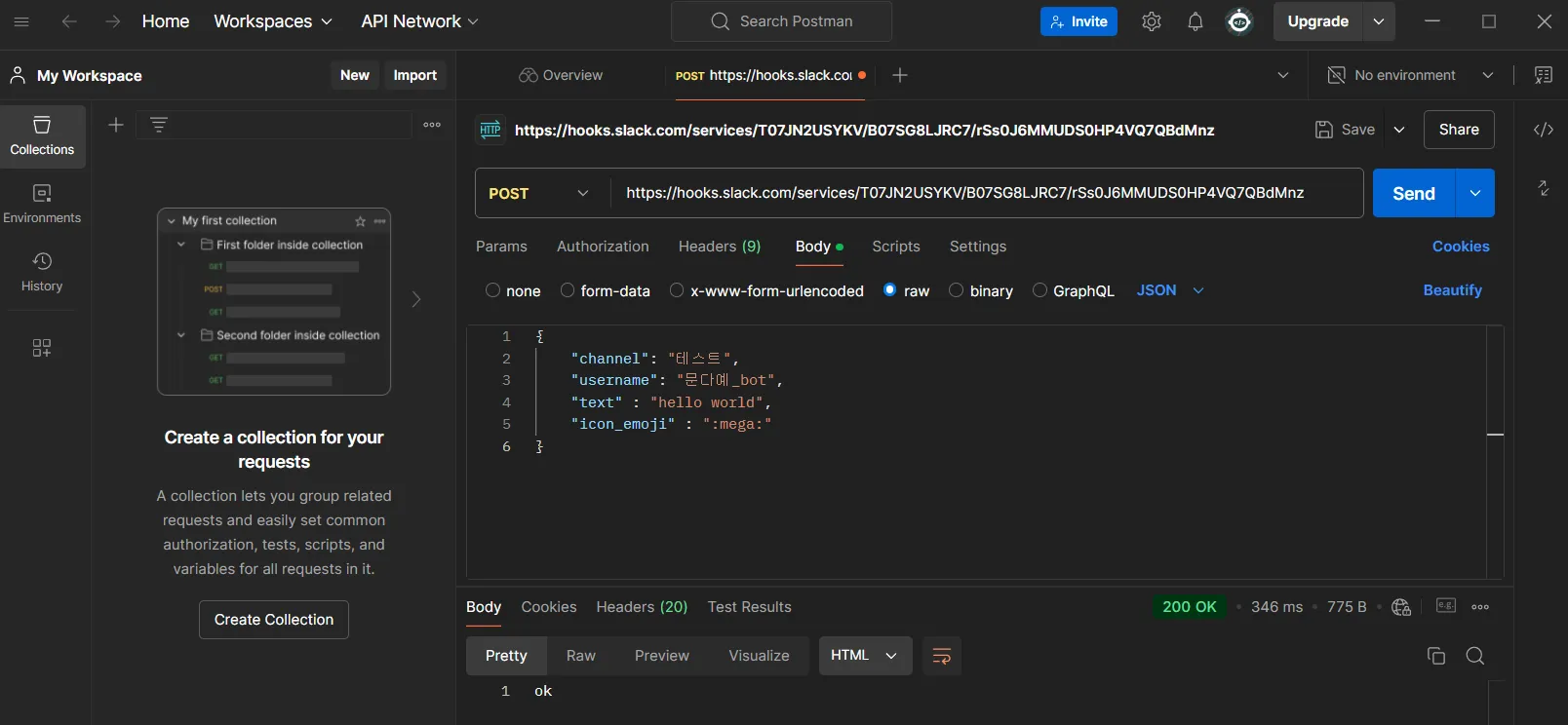The height and width of the screenshot is (725, 1568).
Task: Open the History sidebar icon
Action: click(42, 273)
